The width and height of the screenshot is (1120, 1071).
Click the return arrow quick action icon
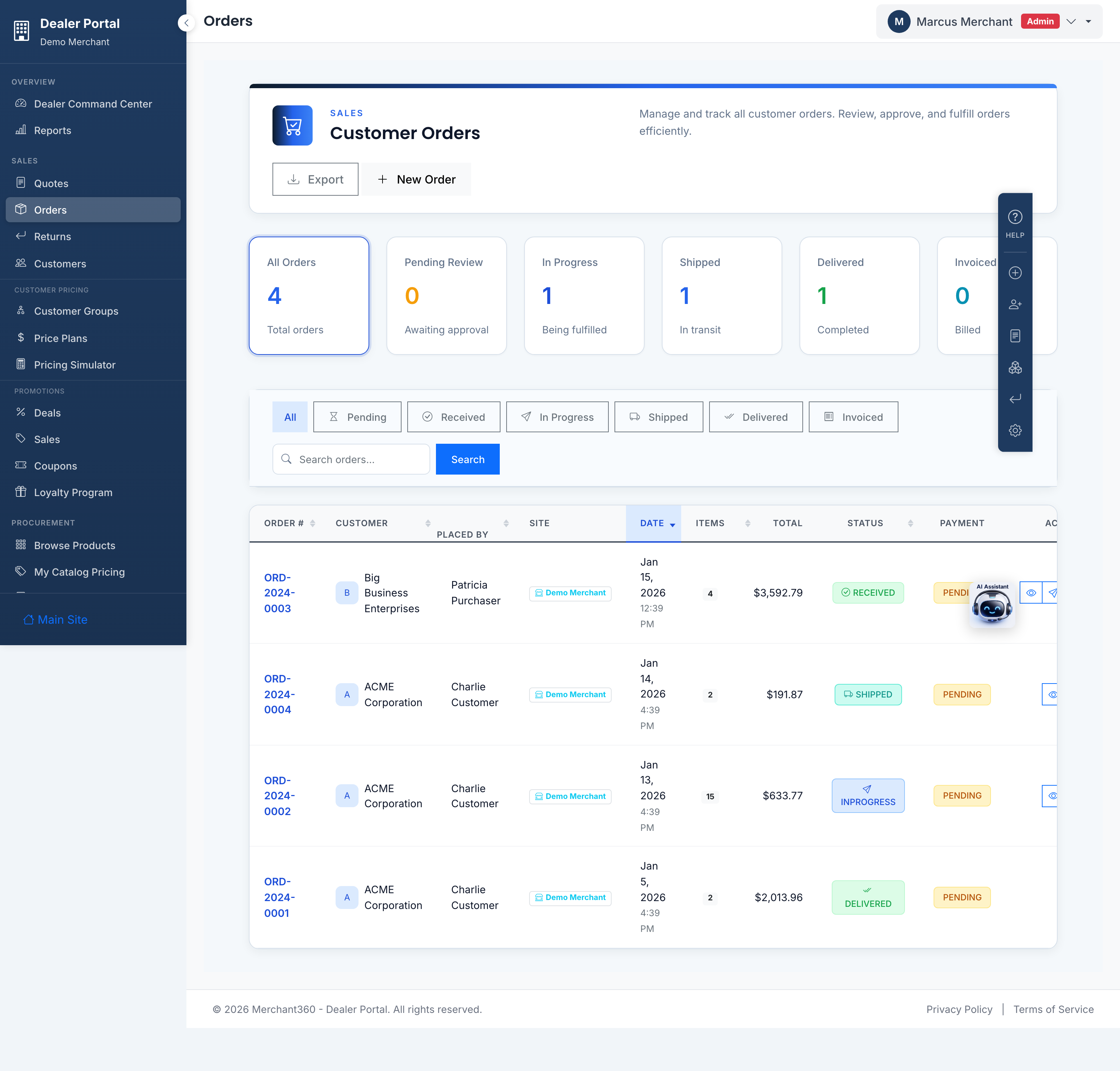click(1015, 399)
